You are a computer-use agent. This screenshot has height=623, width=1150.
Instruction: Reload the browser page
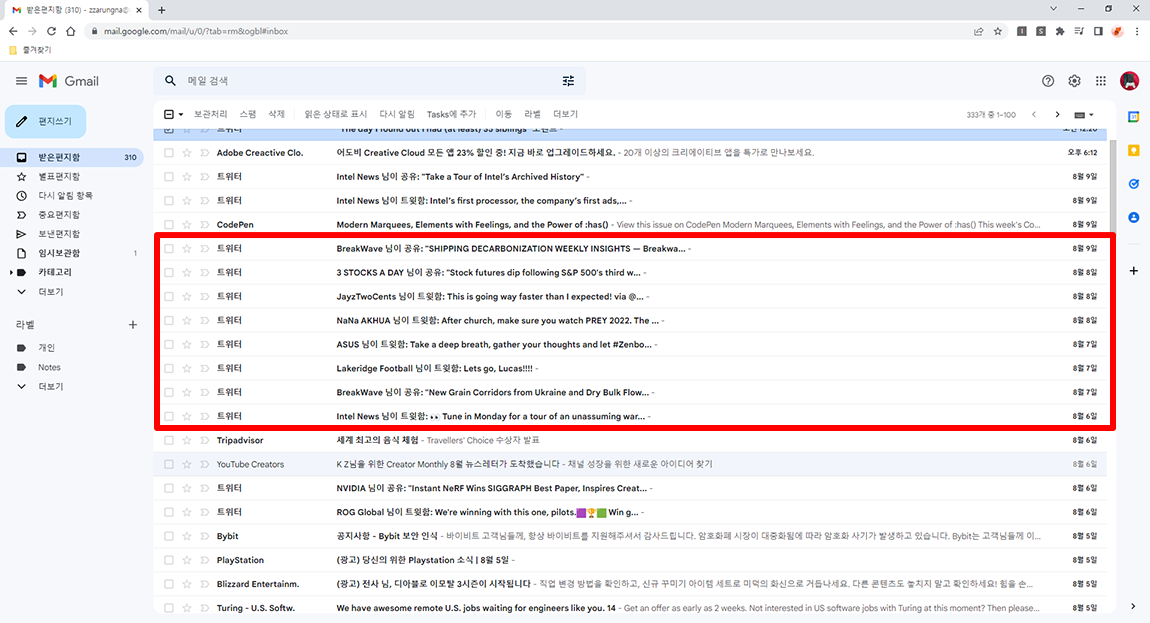[51, 31]
